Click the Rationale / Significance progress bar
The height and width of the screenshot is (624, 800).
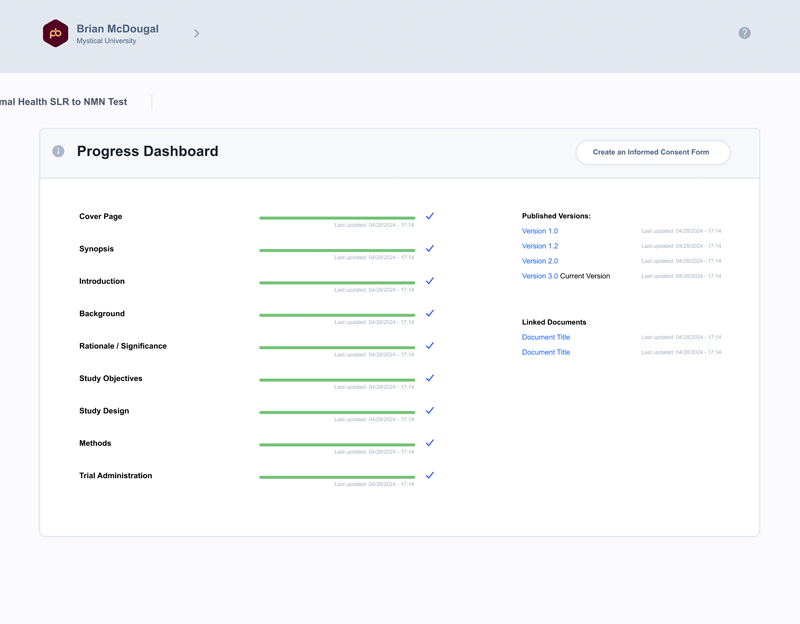coord(337,347)
